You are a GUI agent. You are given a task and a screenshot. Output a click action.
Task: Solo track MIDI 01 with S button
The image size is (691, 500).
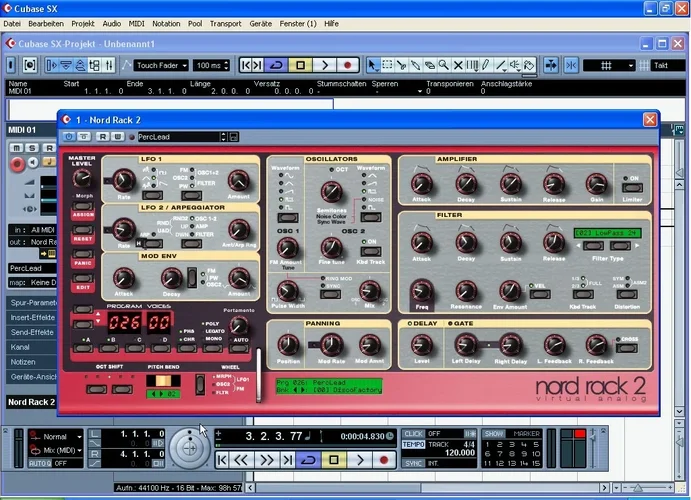point(33,148)
